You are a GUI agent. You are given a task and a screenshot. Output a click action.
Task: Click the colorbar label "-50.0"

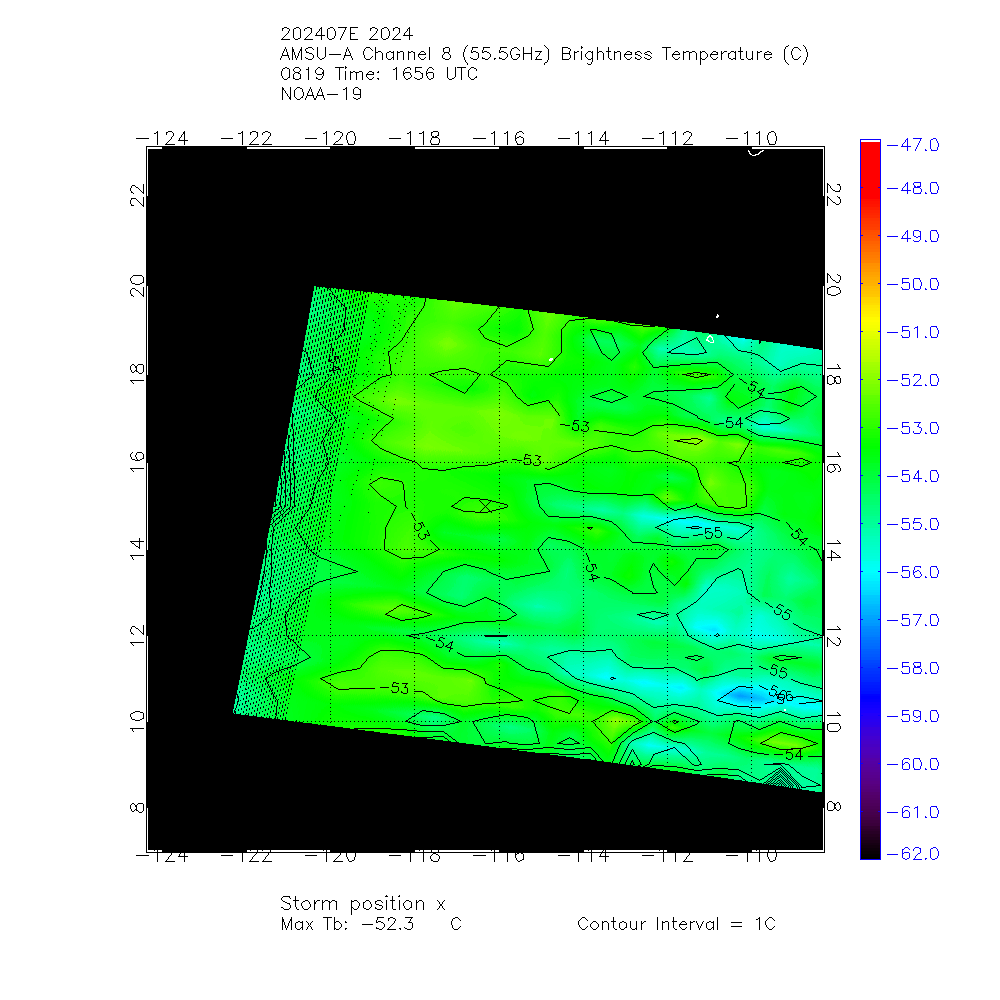[x=913, y=284]
